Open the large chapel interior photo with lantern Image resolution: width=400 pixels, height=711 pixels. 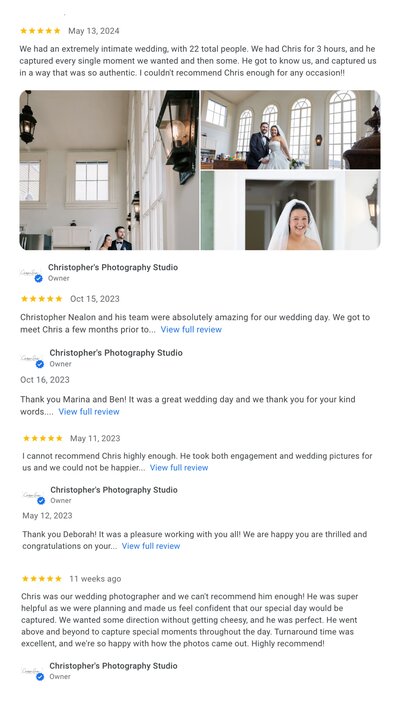(109, 170)
